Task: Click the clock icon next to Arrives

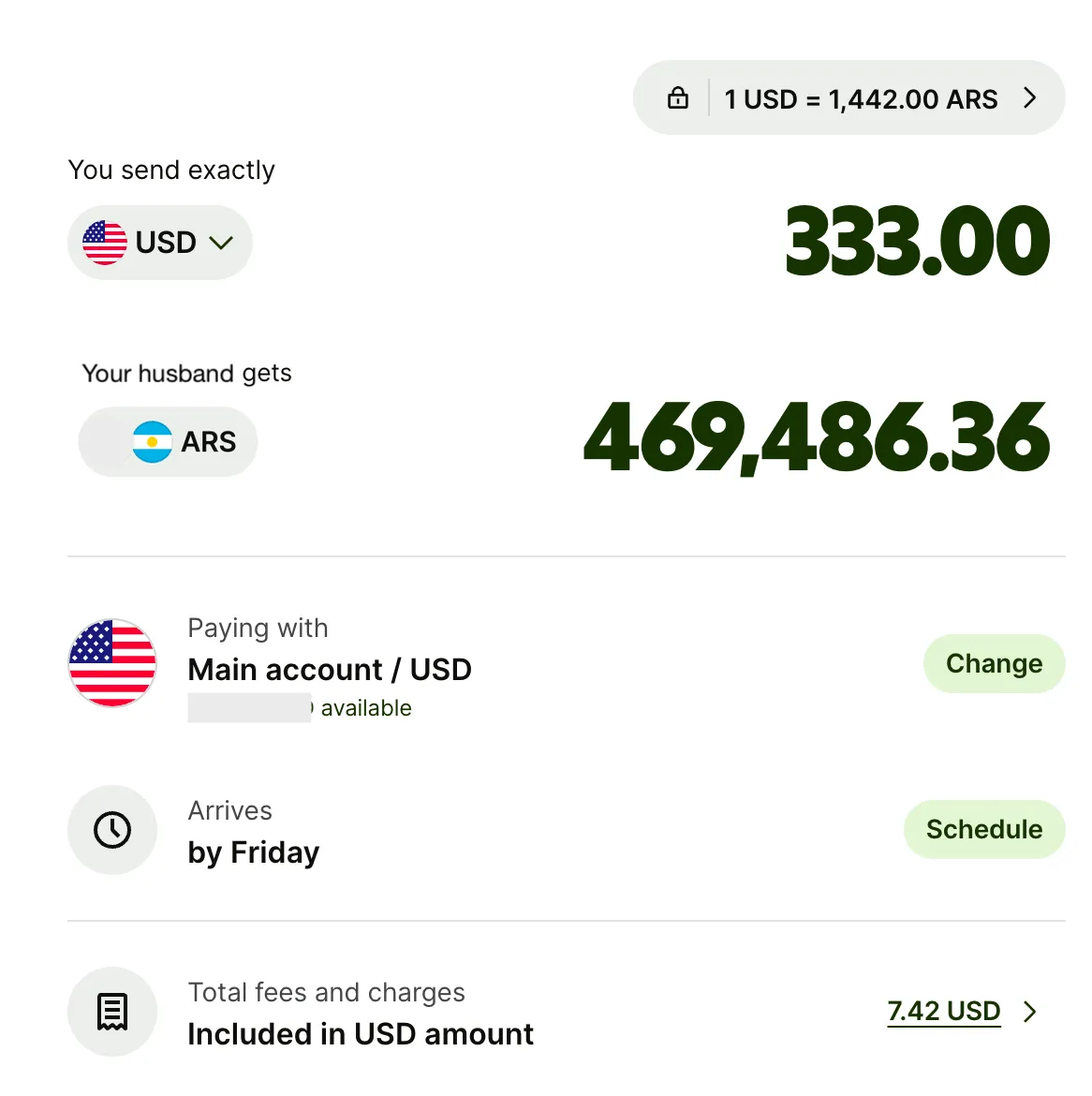Action: pos(112,830)
